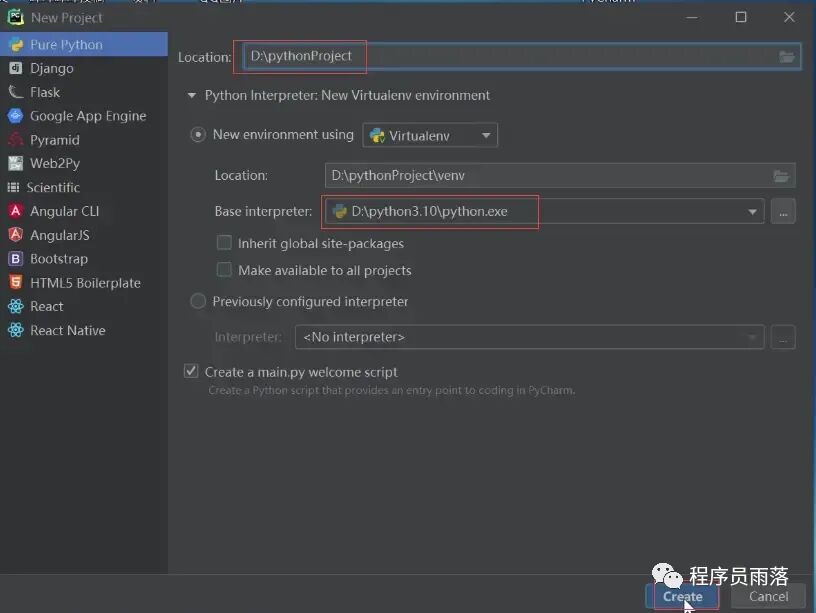Browse for venv location folder icon
Image resolution: width=816 pixels, height=613 pixels.
click(x=781, y=176)
